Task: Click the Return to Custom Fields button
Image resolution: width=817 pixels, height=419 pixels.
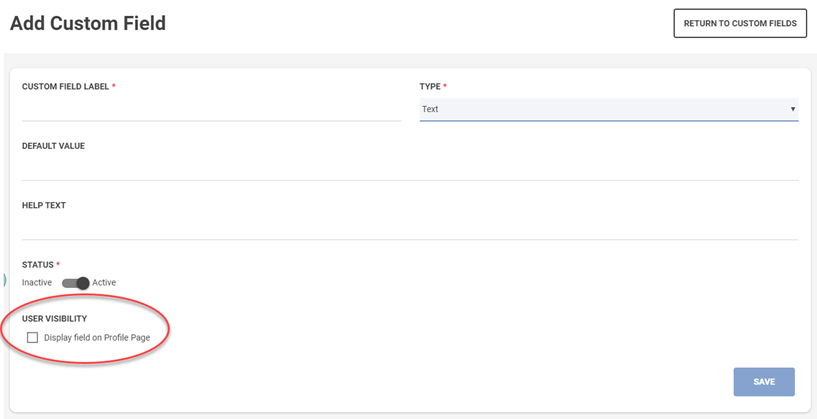Action: click(740, 23)
